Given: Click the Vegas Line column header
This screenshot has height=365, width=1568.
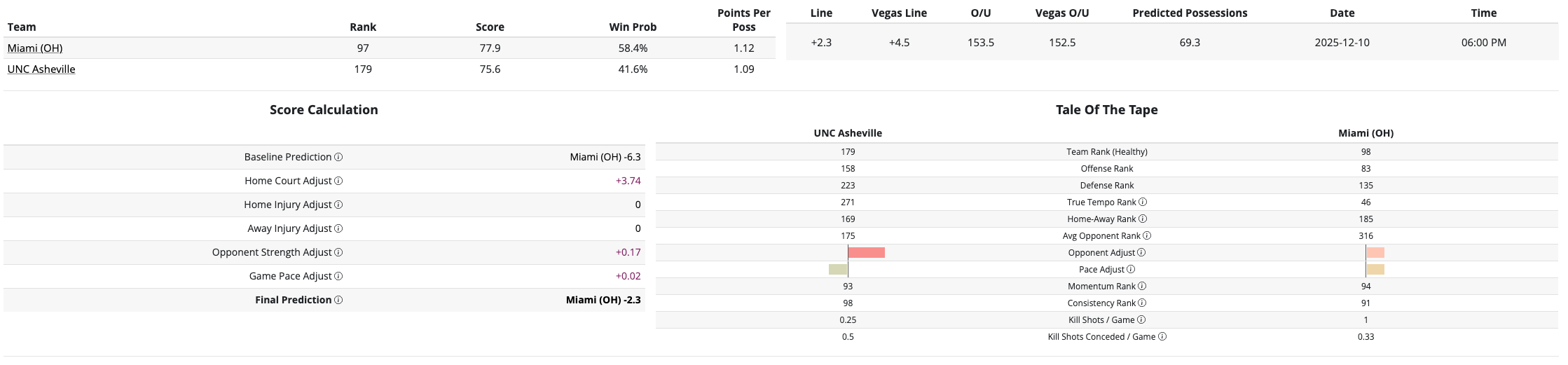Looking at the screenshot, I should [899, 13].
